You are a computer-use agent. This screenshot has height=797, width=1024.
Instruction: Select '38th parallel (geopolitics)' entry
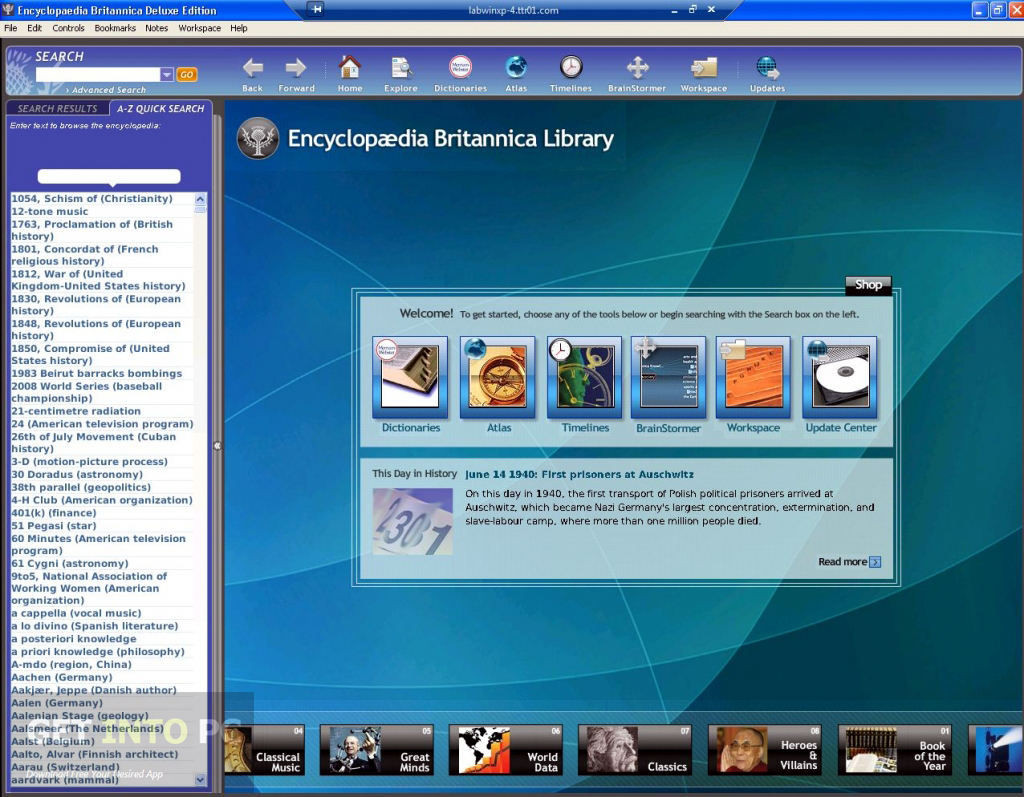(81, 487)
